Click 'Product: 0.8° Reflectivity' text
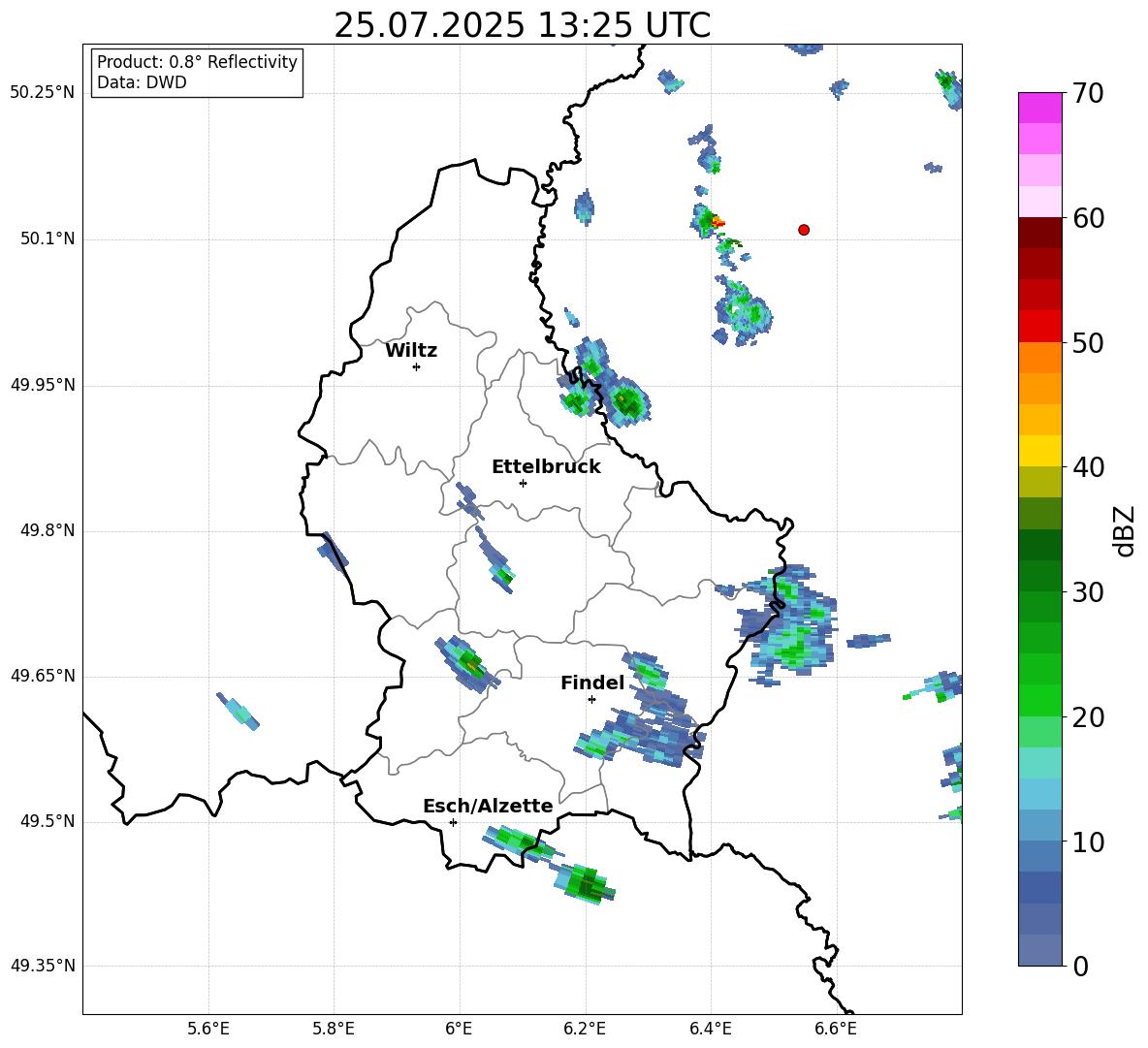The image size is (1148, 1048). click(x=197, y=62)
